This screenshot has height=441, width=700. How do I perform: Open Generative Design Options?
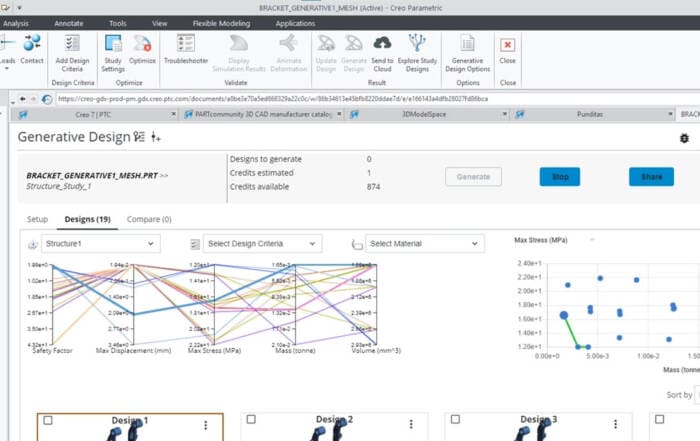pyautogui.click(x=467, y=53)
